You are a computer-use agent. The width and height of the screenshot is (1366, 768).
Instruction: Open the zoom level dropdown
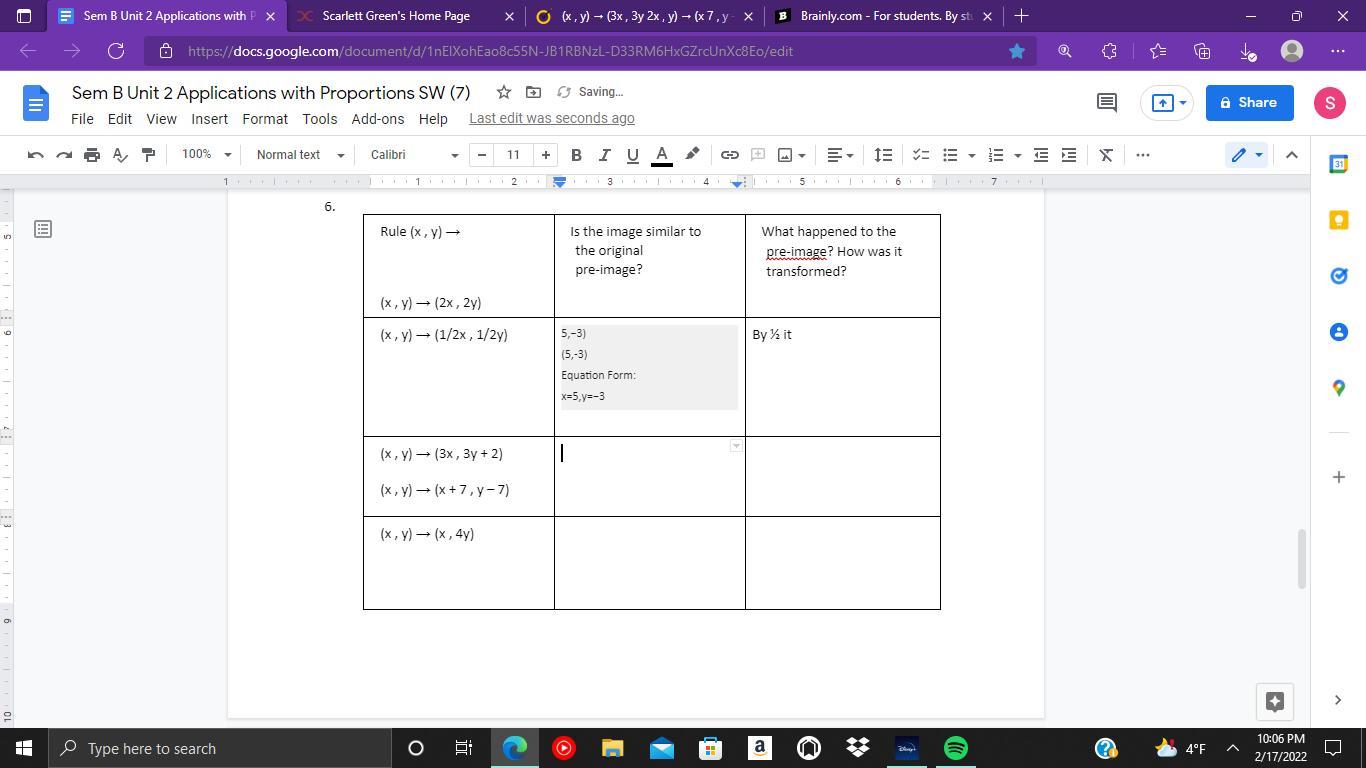206,155
